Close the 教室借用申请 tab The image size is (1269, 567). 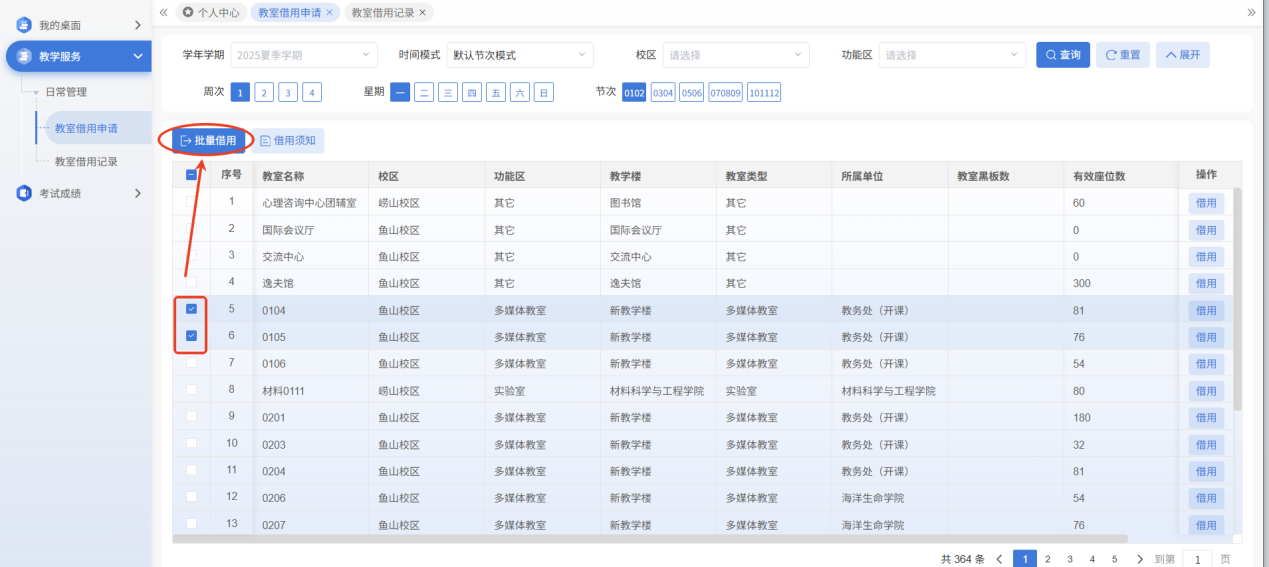point(330,13)
